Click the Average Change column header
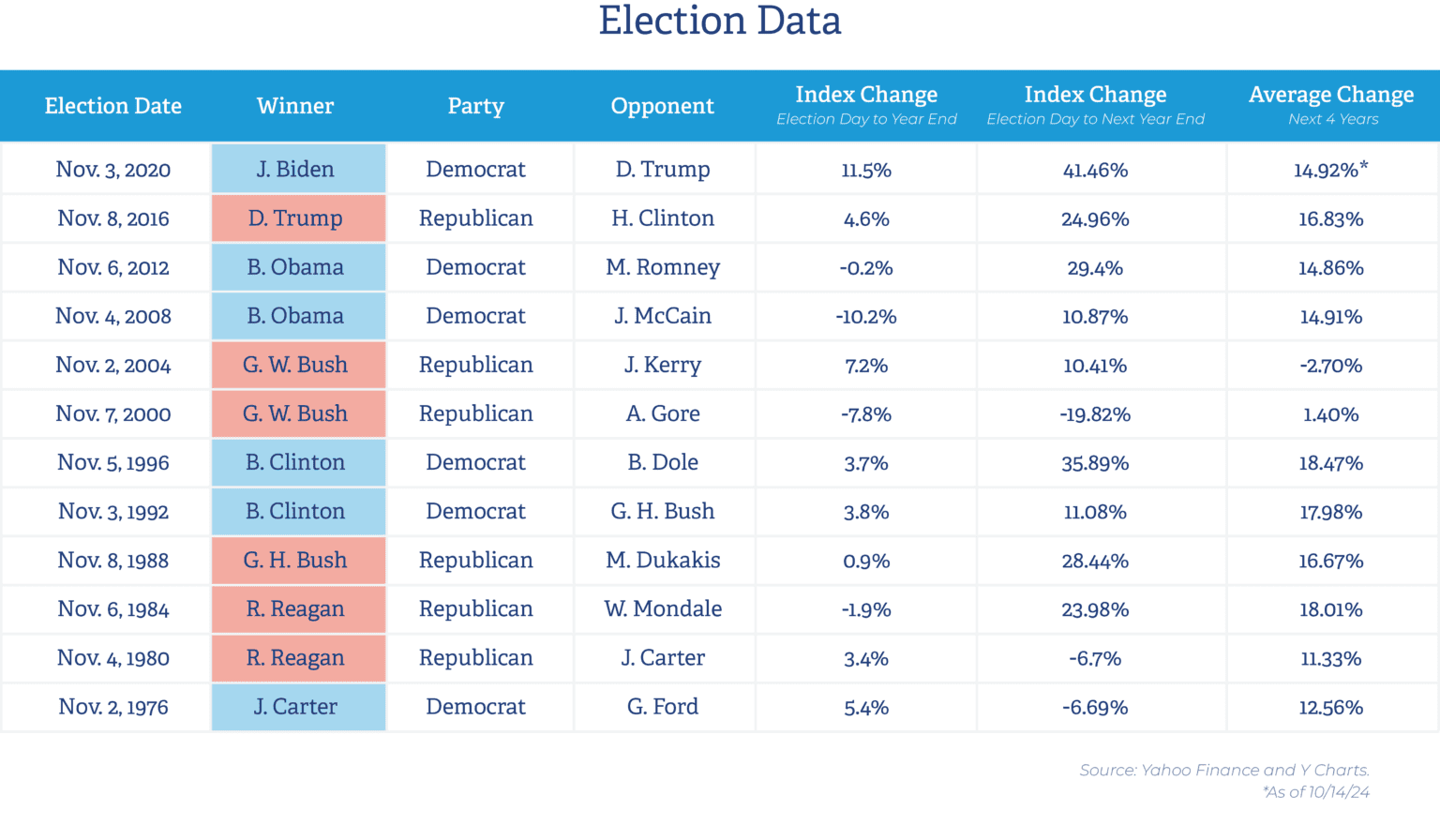 coord(1331,96)
